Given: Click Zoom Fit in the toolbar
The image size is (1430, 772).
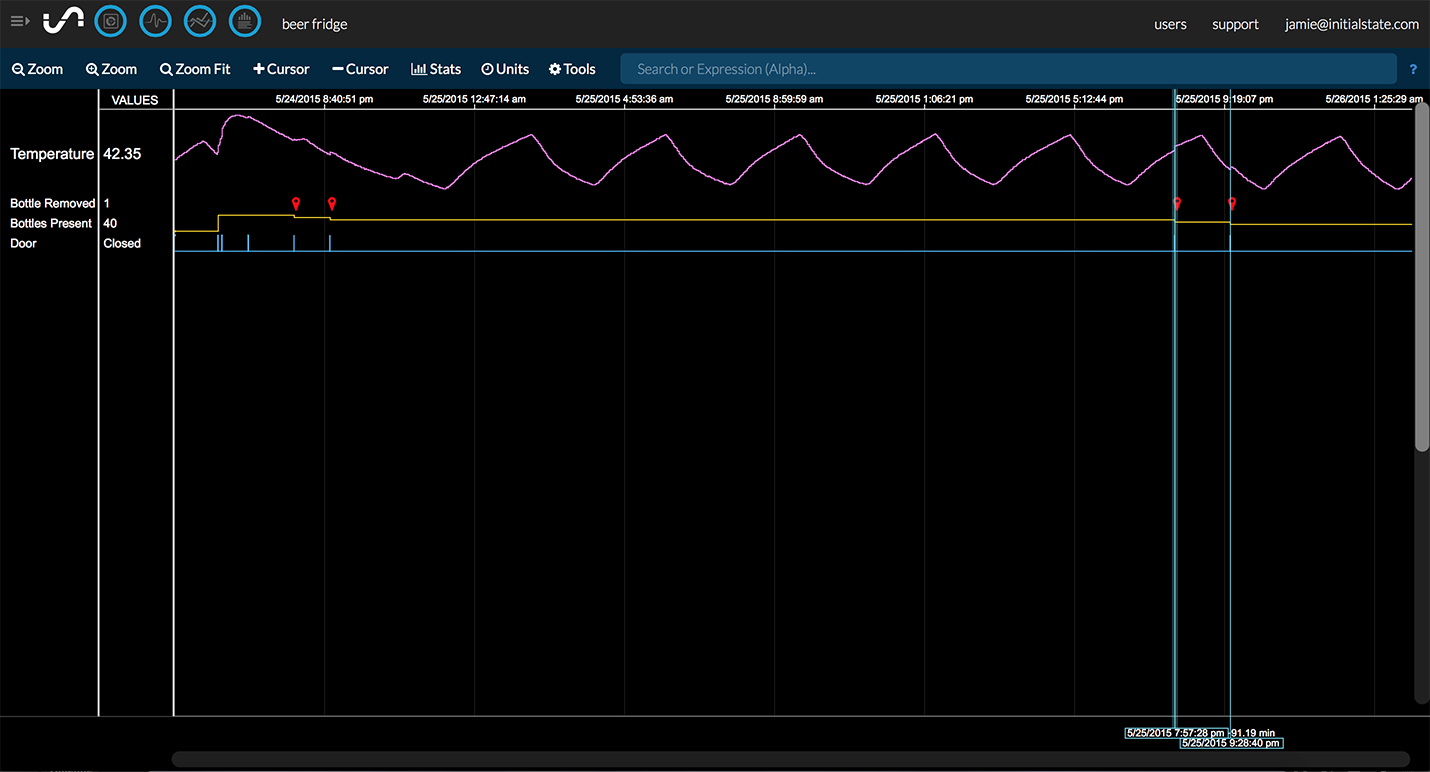Looking at the screenshot, I should [195, 69].
